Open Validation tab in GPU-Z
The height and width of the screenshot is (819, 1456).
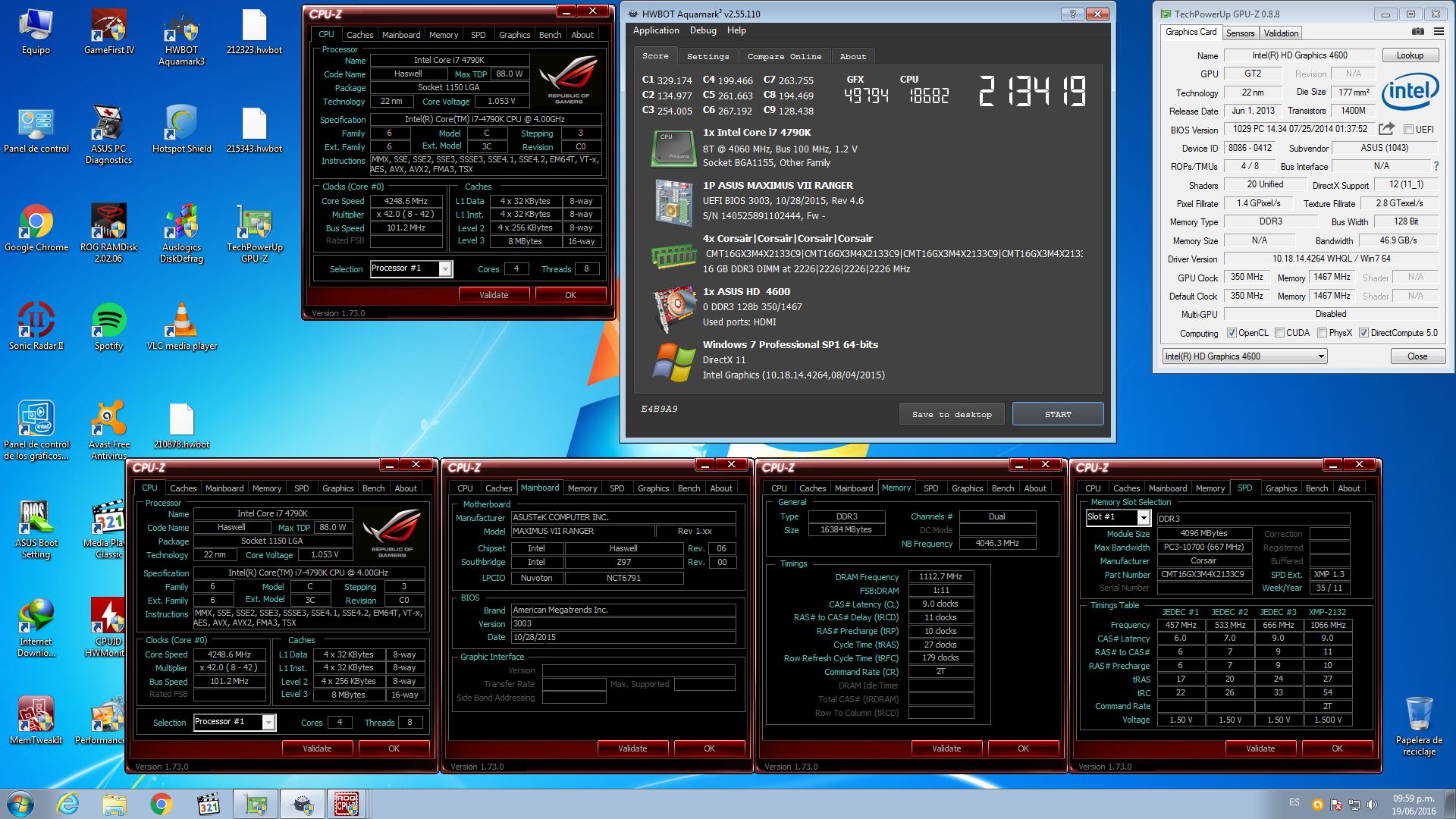tap(1281, 33)
